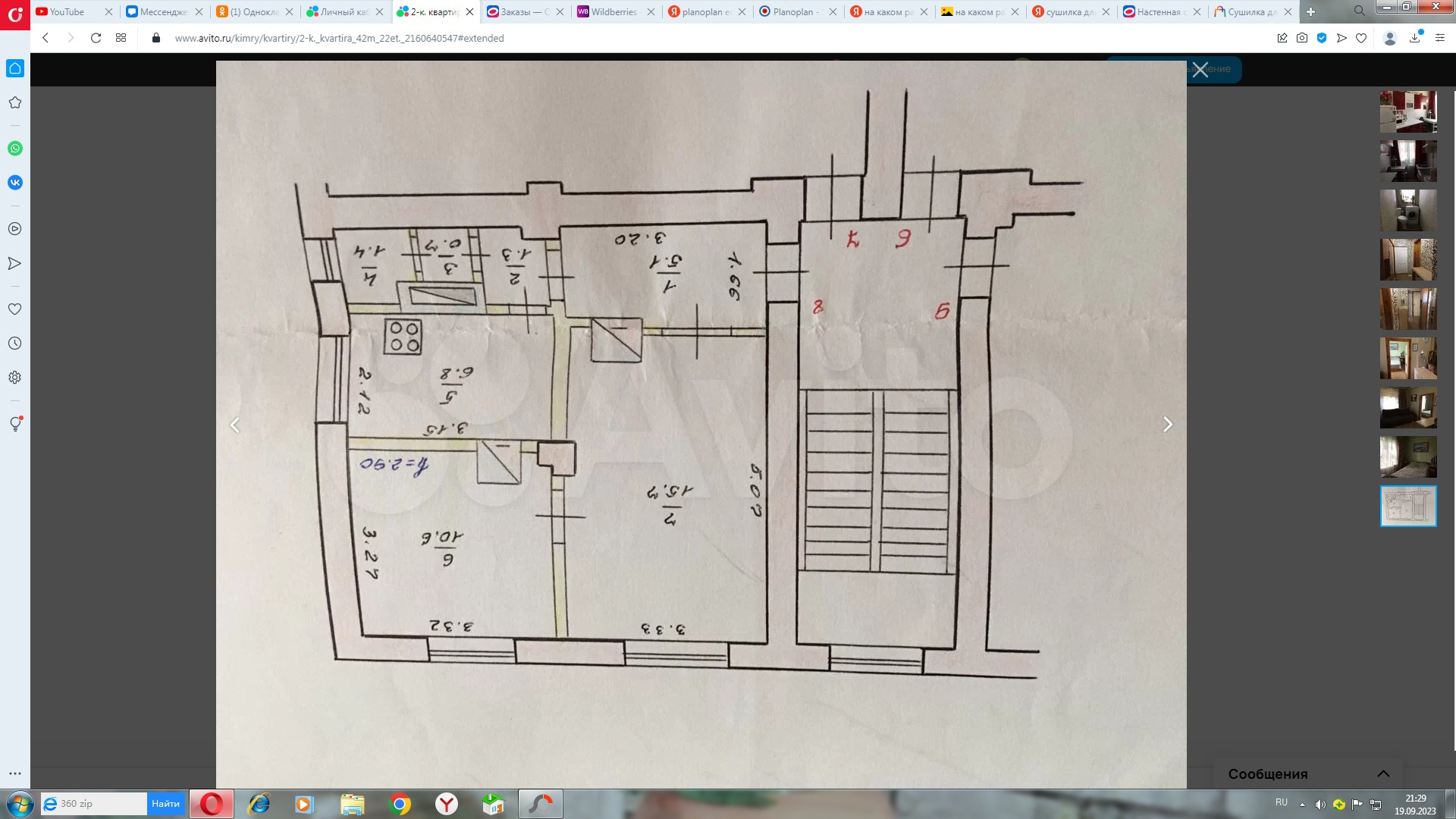Click the snapshot camera icon in address bar
This screenshot has height=819, width=1456.
click(x=1302, y=38)
